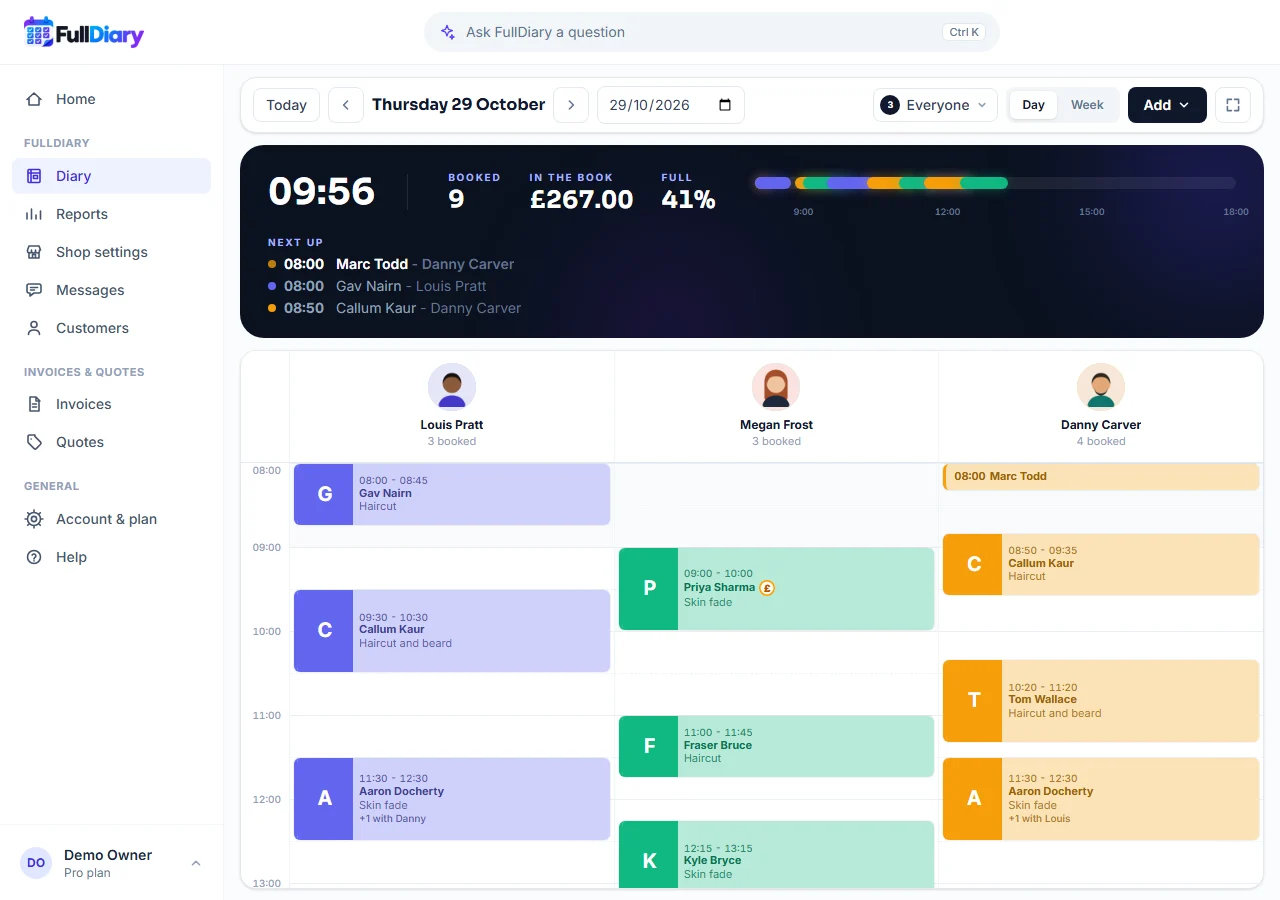Click the Today button
This screenshot has width=1280, height=900.
(286, 105)
